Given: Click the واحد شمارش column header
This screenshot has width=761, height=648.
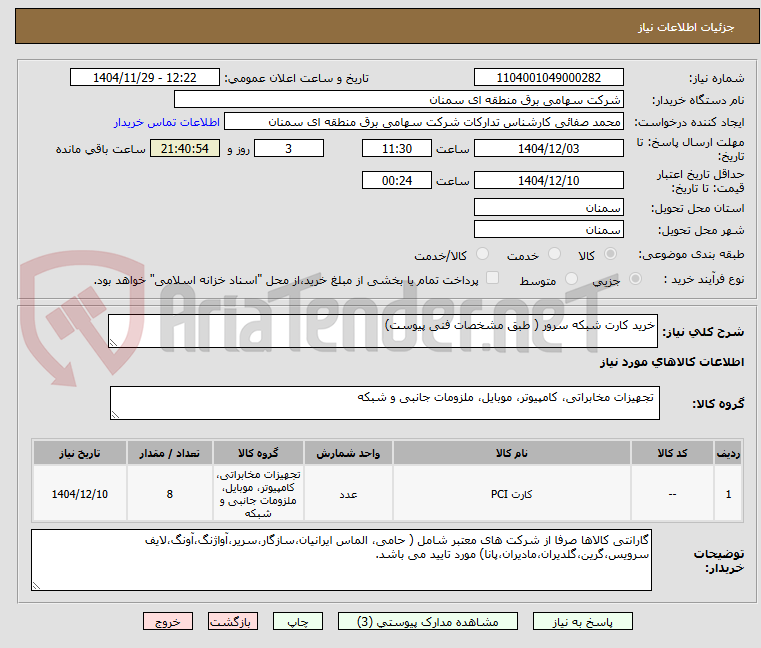Looking at the screenshot, I should (x=348, y=453).
